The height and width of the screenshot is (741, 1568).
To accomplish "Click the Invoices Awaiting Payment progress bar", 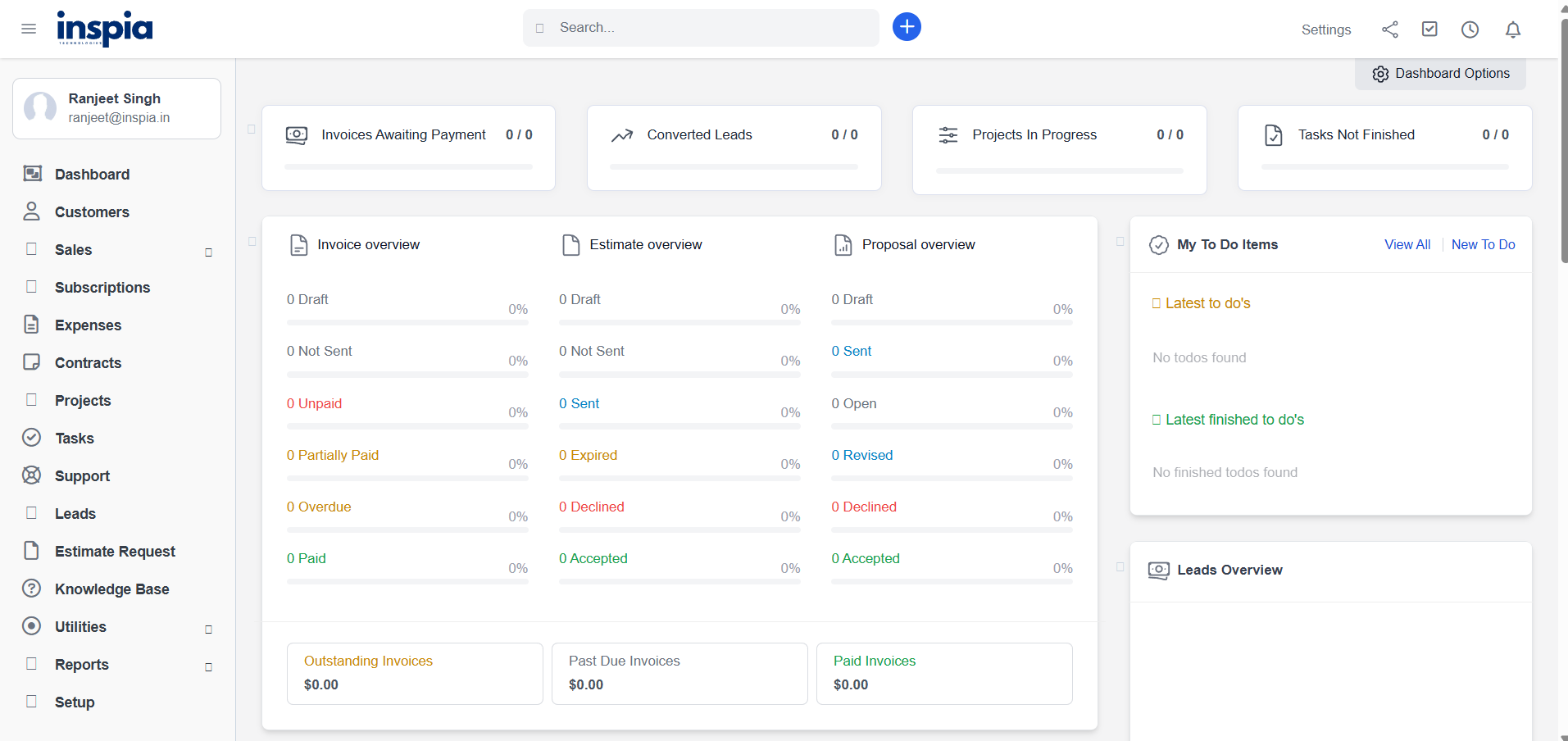I will tap(408, 167).
